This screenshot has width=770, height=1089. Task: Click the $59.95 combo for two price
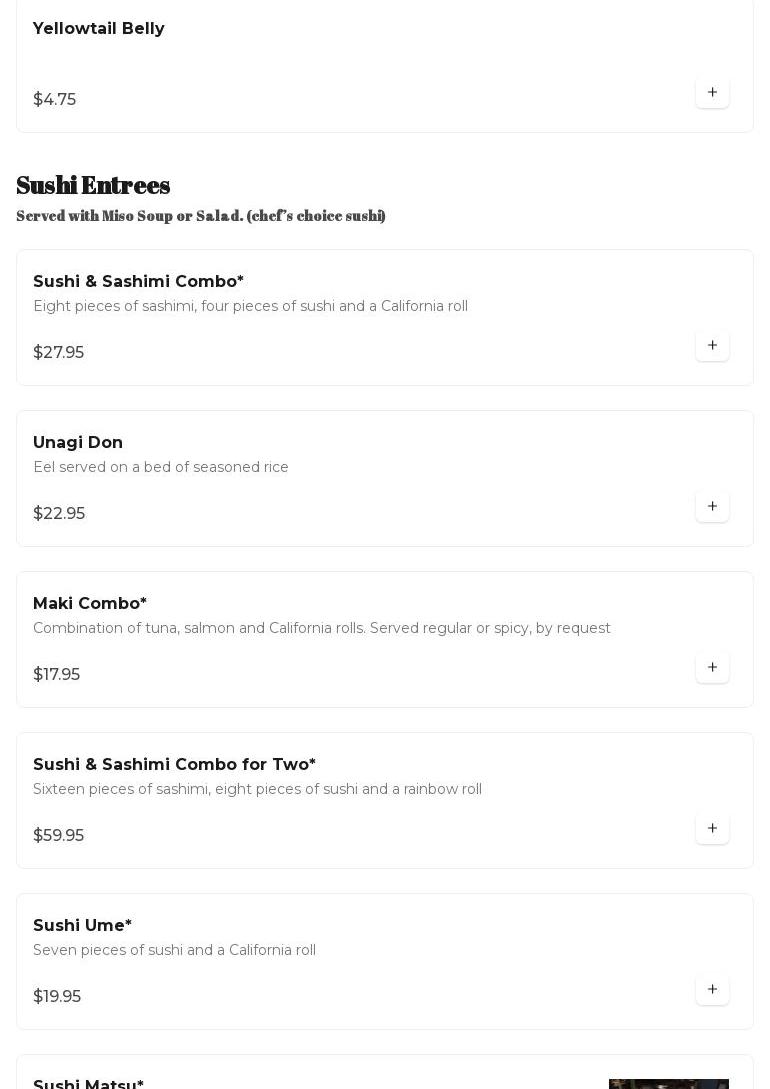(58, 836)
